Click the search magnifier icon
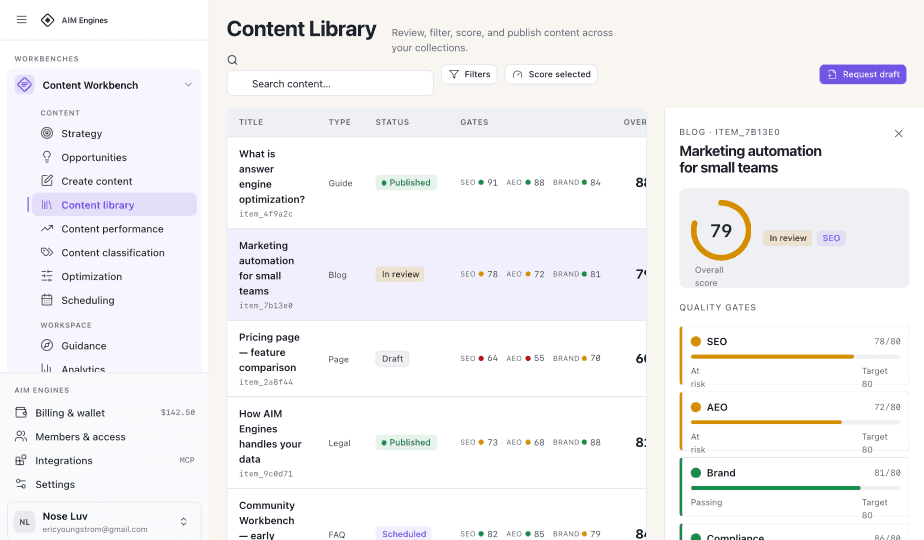Screen dimensions: 924x540 pyautogui.click(x=232, y=60)
